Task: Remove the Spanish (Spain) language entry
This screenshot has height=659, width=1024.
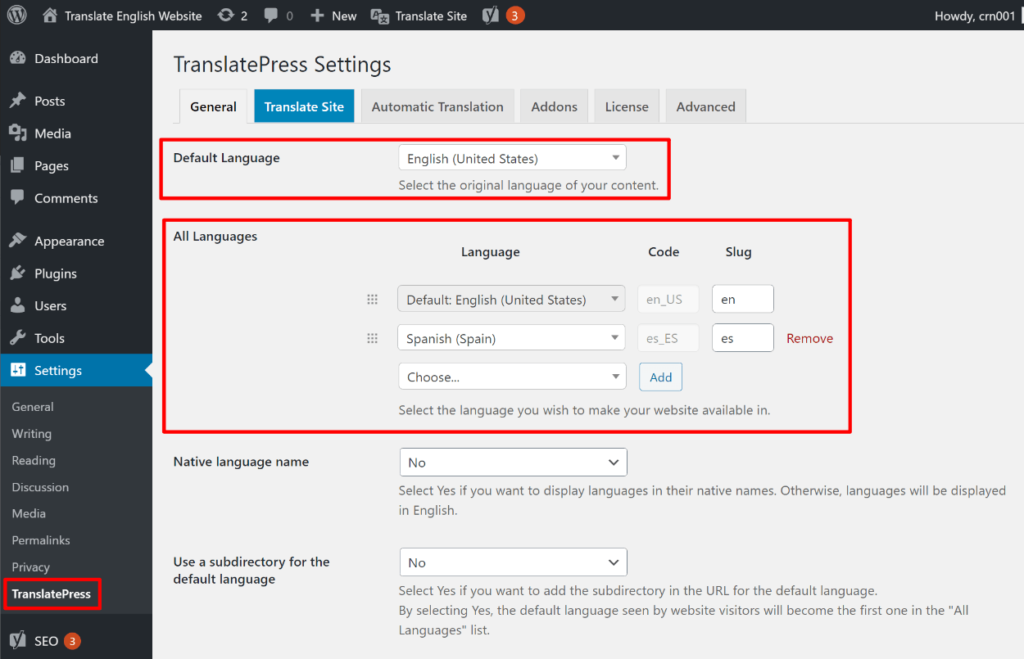Action: pos(809,338)
